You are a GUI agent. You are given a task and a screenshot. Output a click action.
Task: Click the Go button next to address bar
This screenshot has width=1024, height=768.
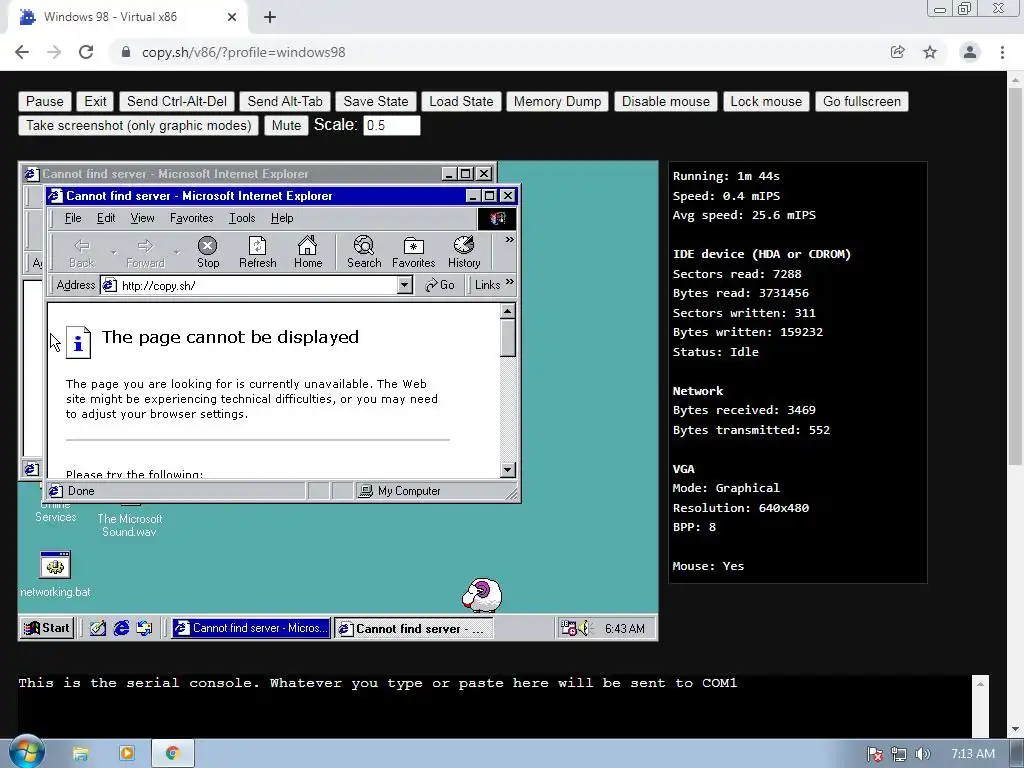(x=440, y=285)
